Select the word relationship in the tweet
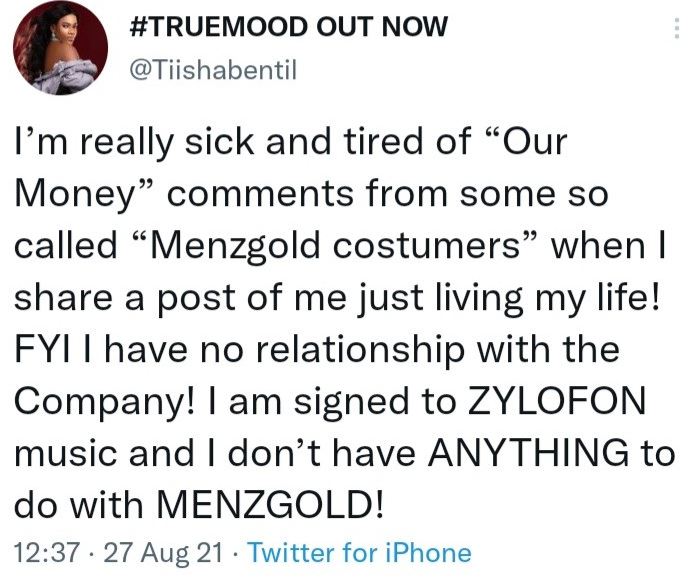 [x=360, y=351]
